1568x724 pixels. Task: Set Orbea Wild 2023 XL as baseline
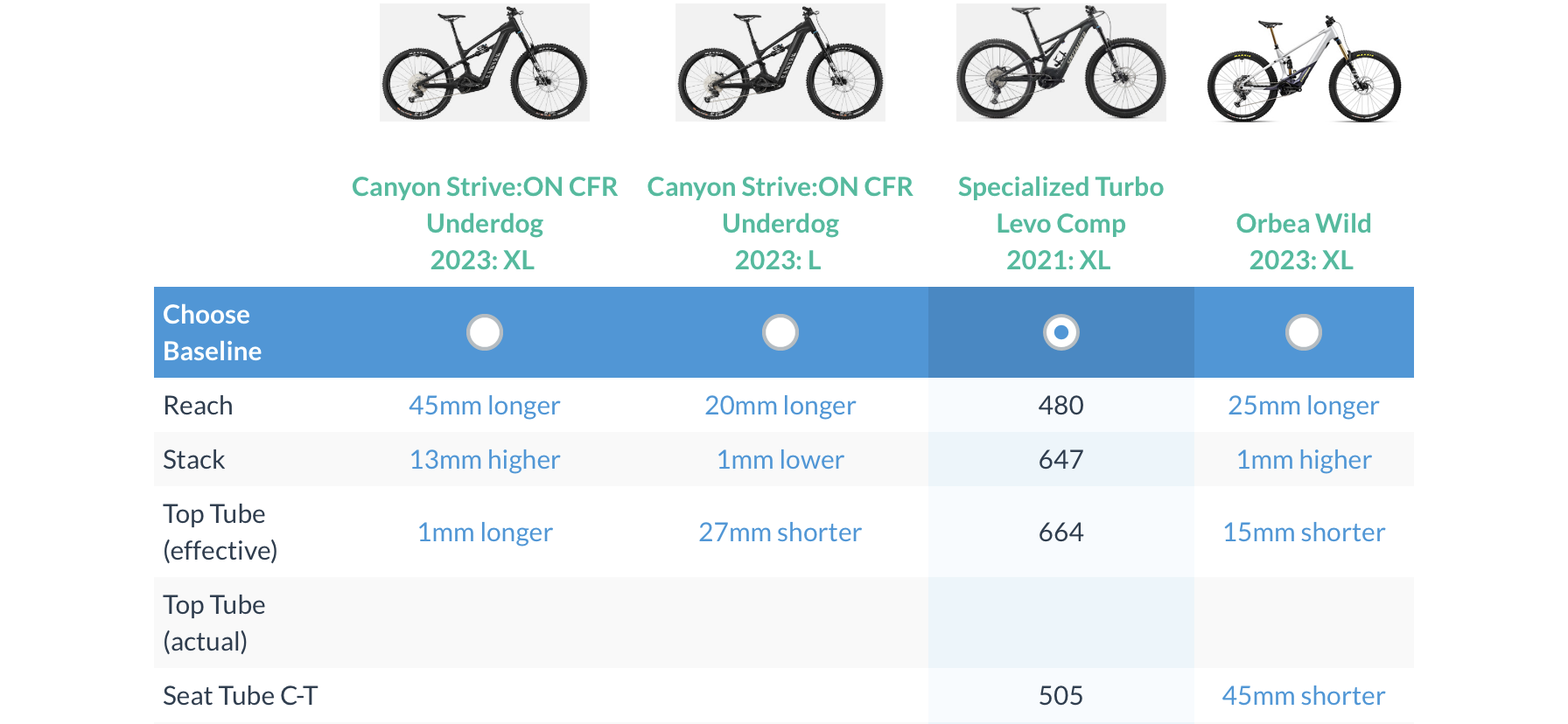pyautogui.click(x=1304, y=332)
